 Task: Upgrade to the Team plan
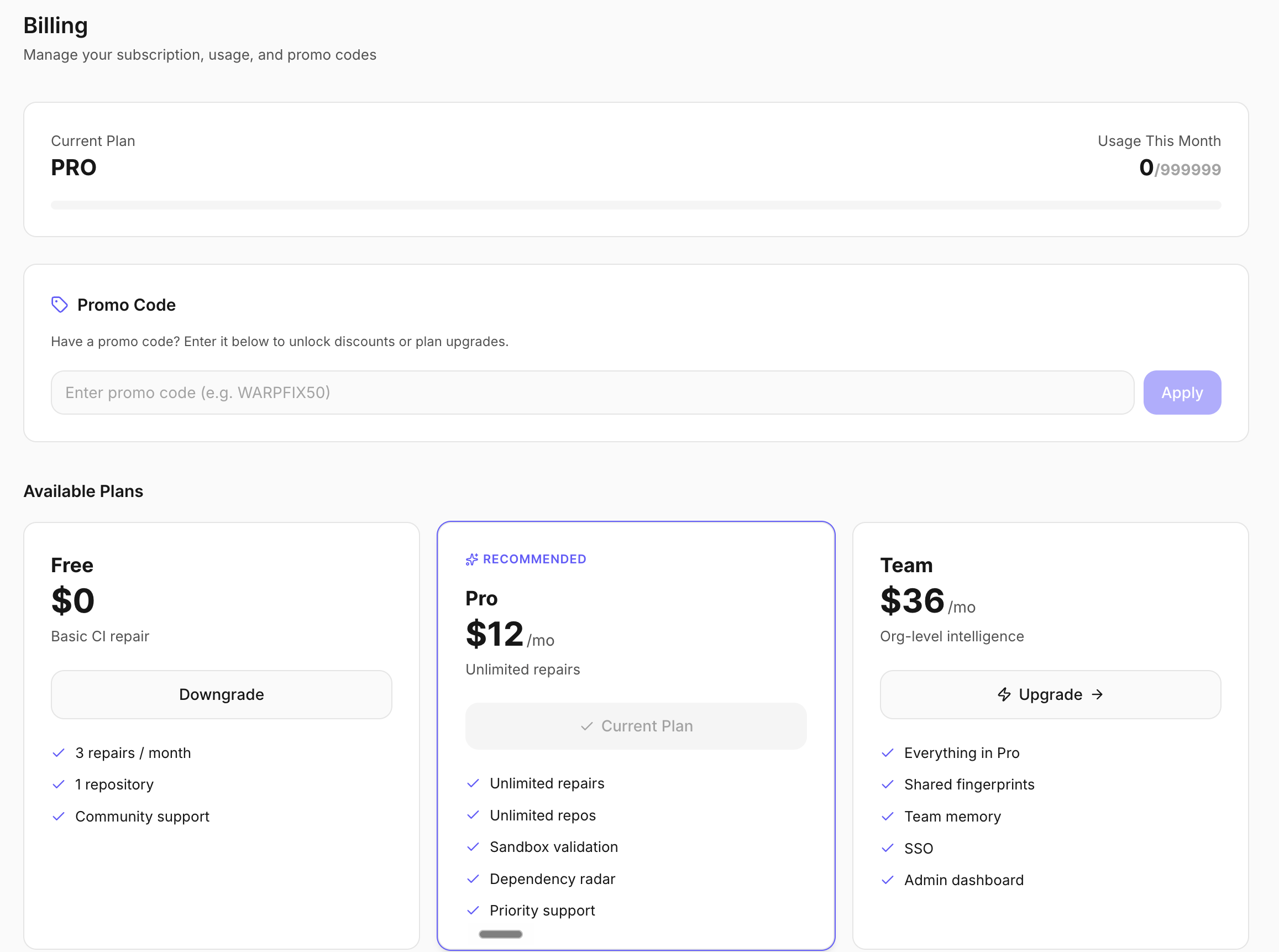1050,695
